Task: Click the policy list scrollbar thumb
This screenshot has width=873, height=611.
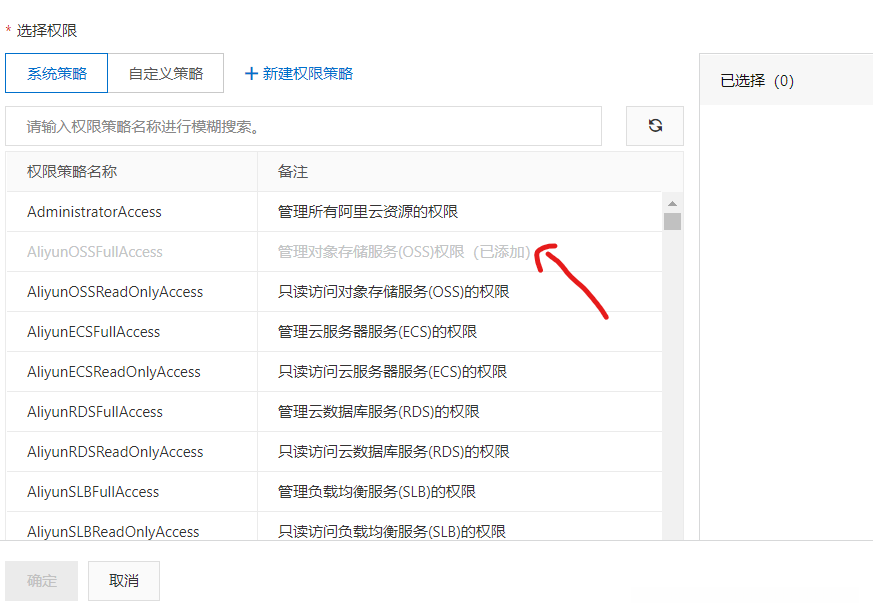Action: (672, 221)
